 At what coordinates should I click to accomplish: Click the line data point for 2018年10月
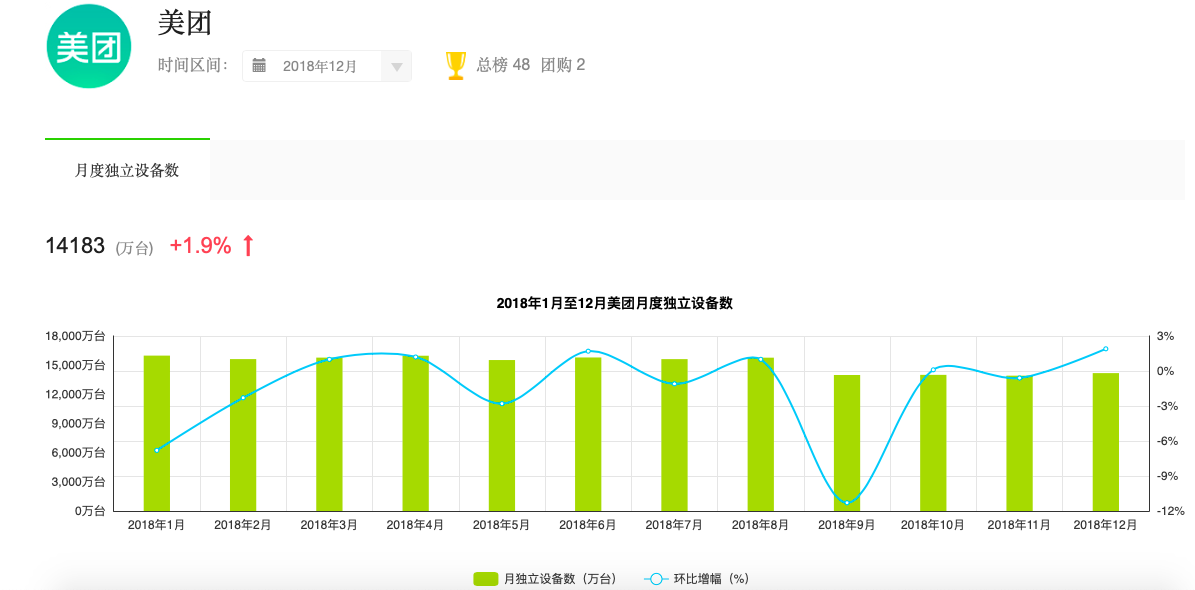(933, 370)
